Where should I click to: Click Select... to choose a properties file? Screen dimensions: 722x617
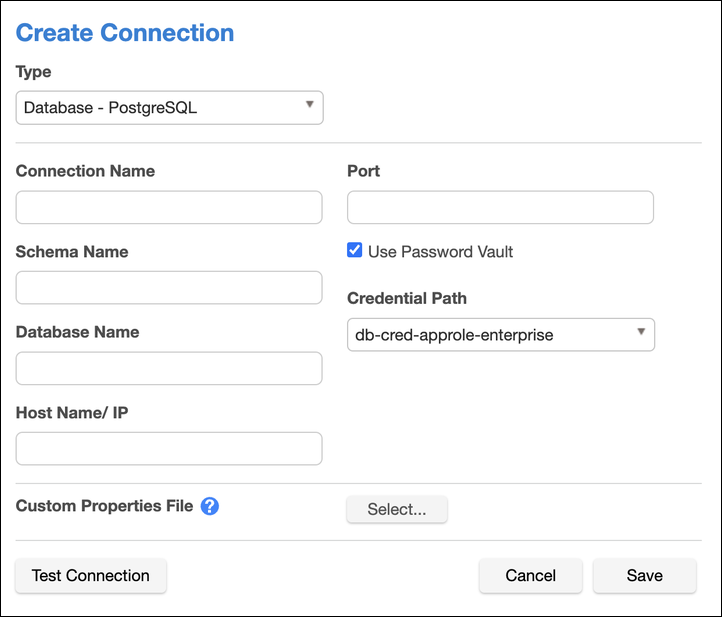(397, 510)
